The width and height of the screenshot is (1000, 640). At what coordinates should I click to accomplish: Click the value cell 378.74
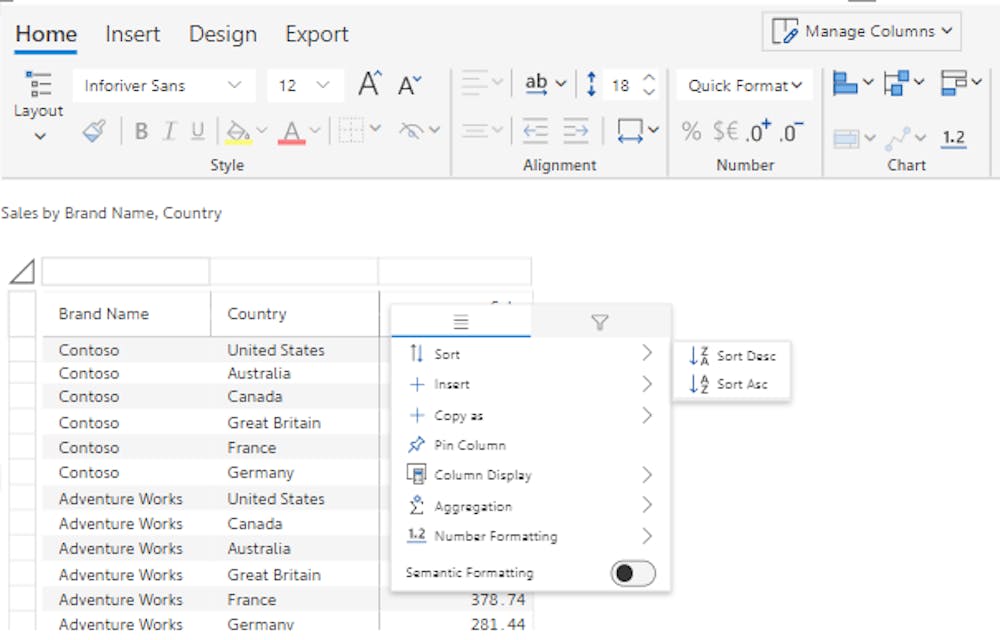498,600
